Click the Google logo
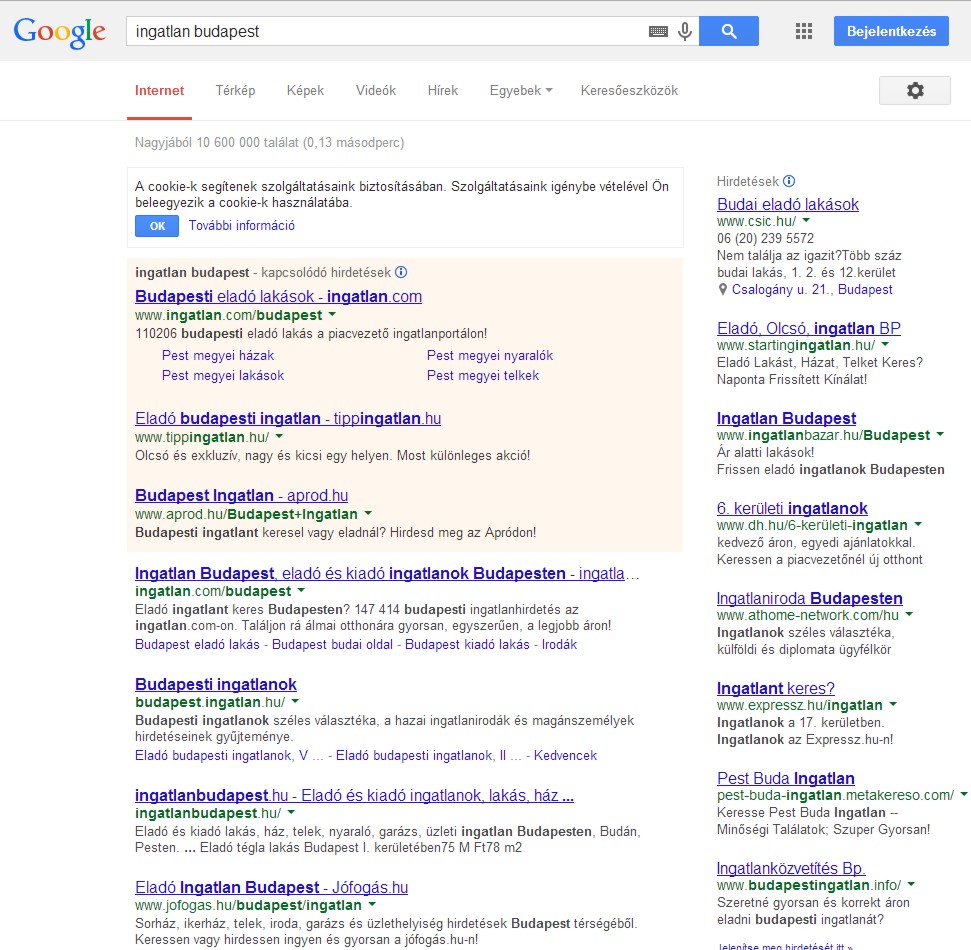Image resolution: width=971 pixels, height=950 pixels. click(59, 32)
